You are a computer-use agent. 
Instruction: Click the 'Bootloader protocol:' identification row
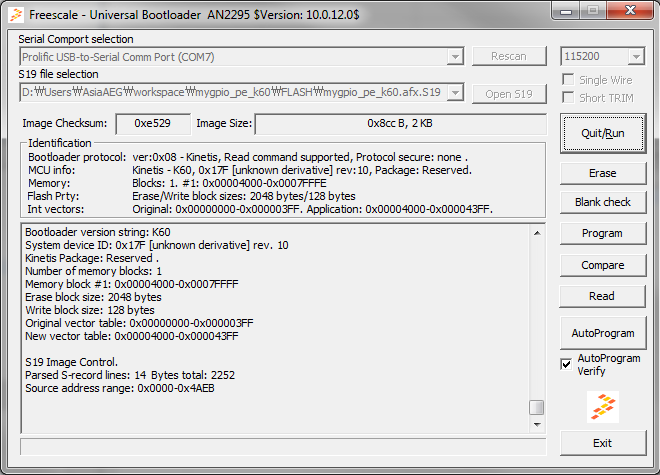pyautogui.click(x=248, y=157)
